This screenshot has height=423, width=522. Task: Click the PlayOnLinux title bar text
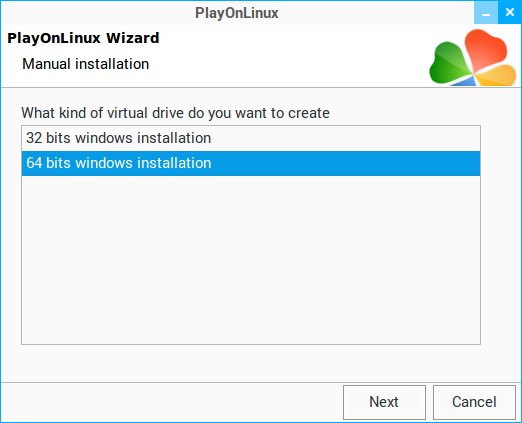[237, 13]
